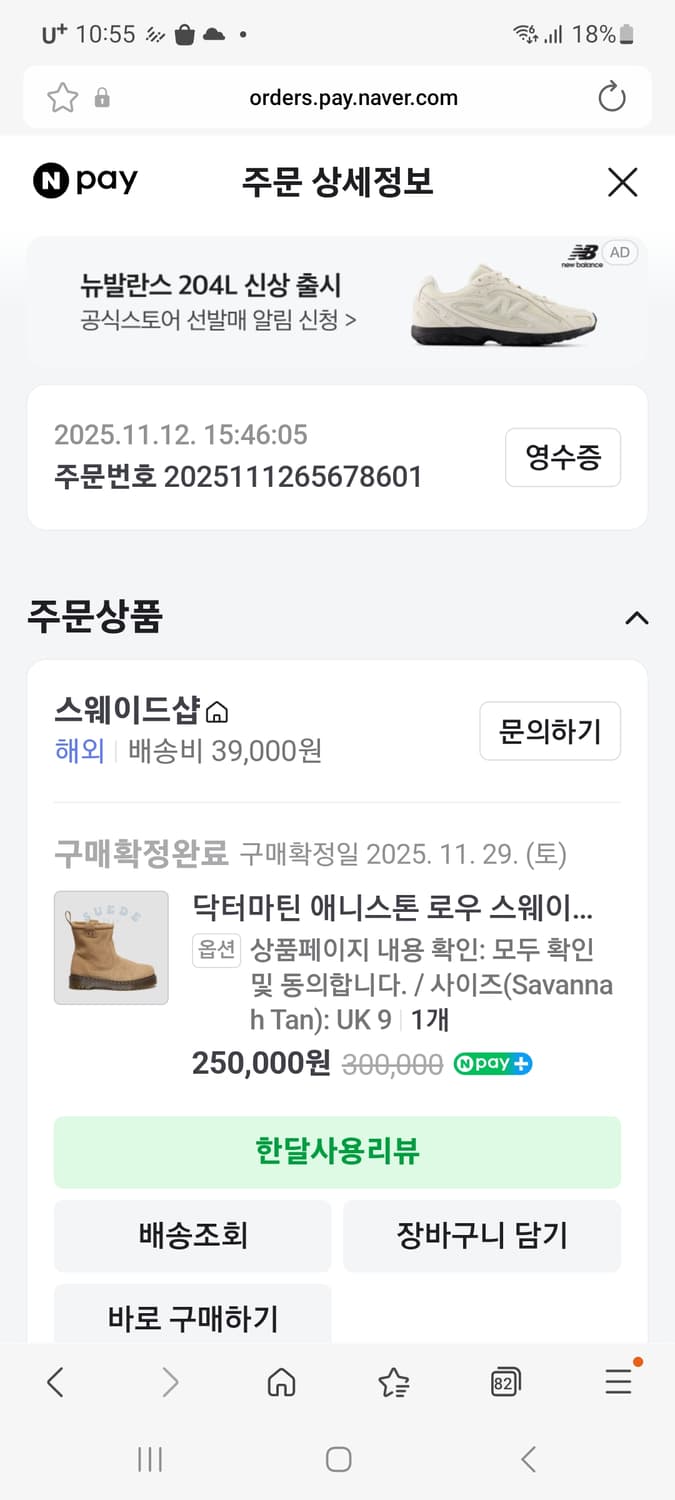
Task: Tap the 한달사용리뷰 review button
Action: pos(337,1152)
